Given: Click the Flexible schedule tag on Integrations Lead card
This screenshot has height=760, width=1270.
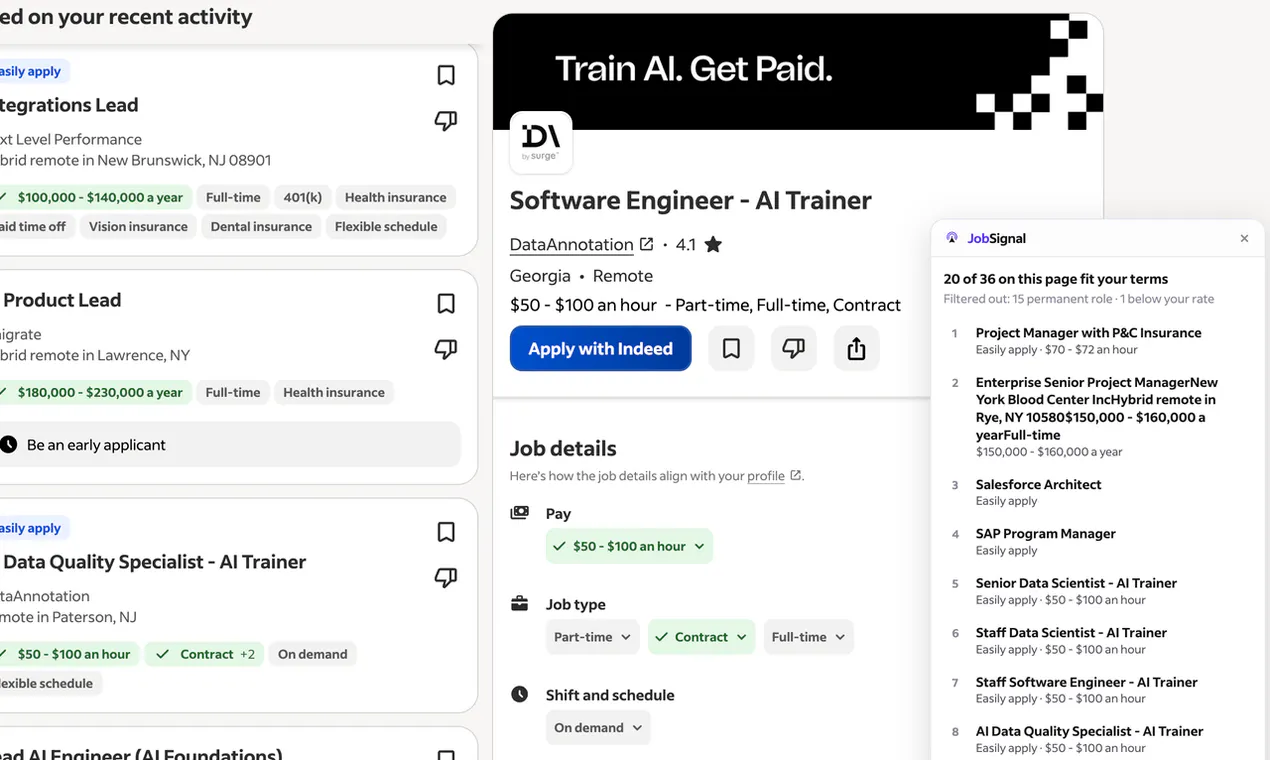Looking at the screenshot, I should click(x=386, y=227).
